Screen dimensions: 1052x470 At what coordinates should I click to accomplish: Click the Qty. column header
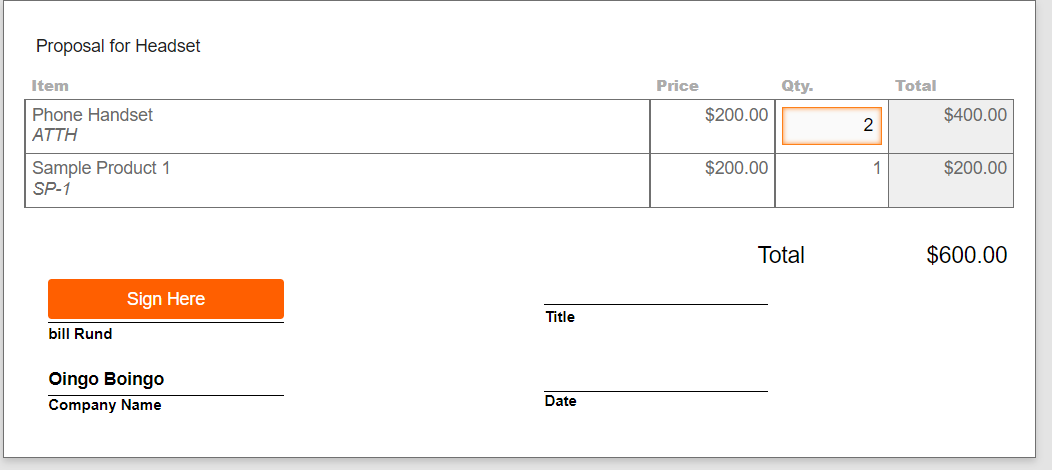(797, 86)
